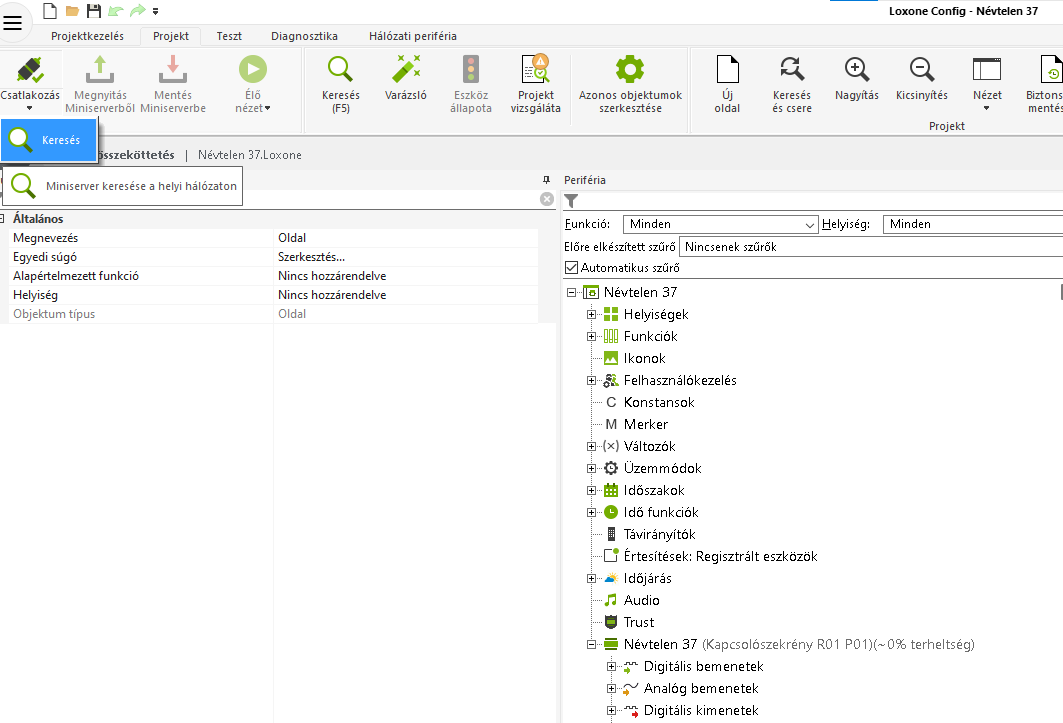
Task: Select Értesítések: Regisztrált eszközök
Action: 720,556
